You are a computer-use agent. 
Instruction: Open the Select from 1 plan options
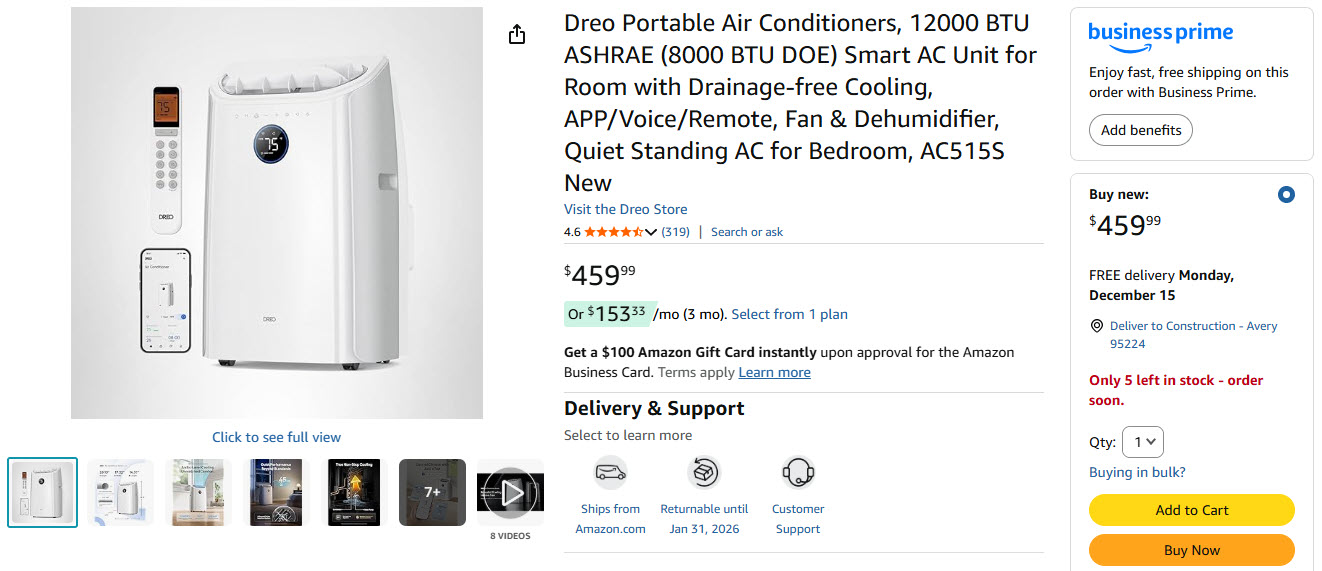tap(789, 314)
